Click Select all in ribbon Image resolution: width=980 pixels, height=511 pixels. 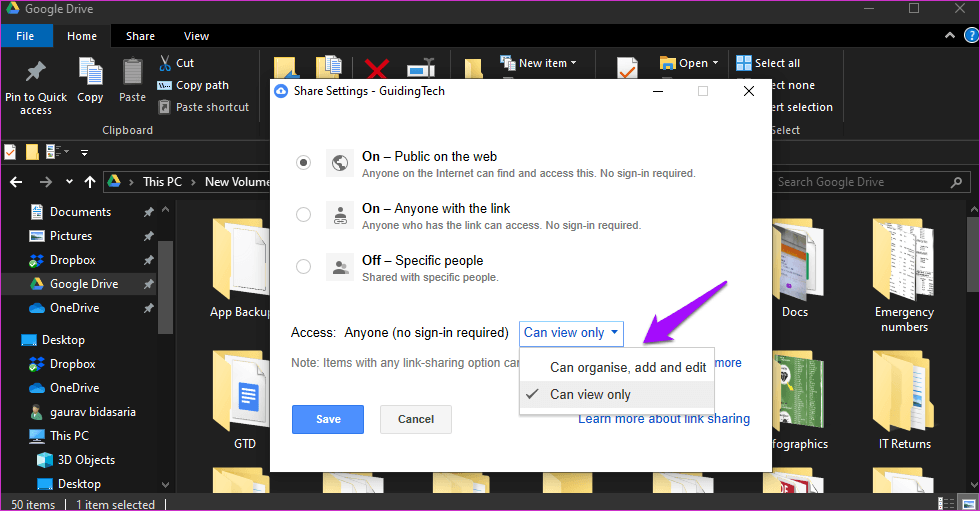(x=768, y=63)
